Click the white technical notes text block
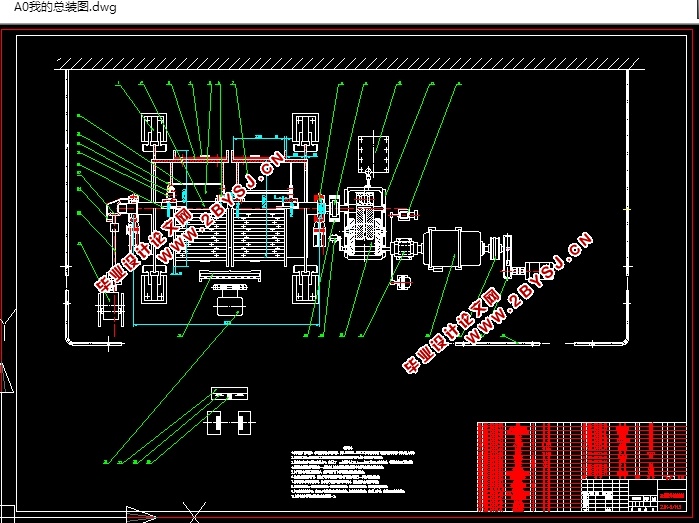Image resolution: width=699 pixels, height=523 pixels. coord(352,471)
